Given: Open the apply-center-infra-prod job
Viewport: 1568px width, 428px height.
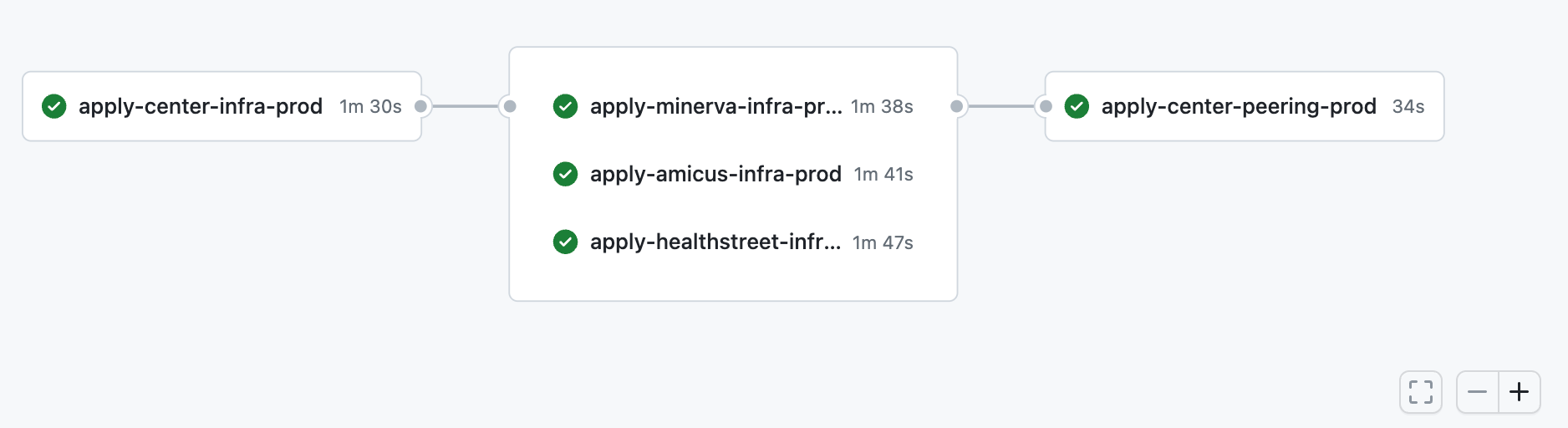Looking at the screenshot, I should click(x=201, y=106).
